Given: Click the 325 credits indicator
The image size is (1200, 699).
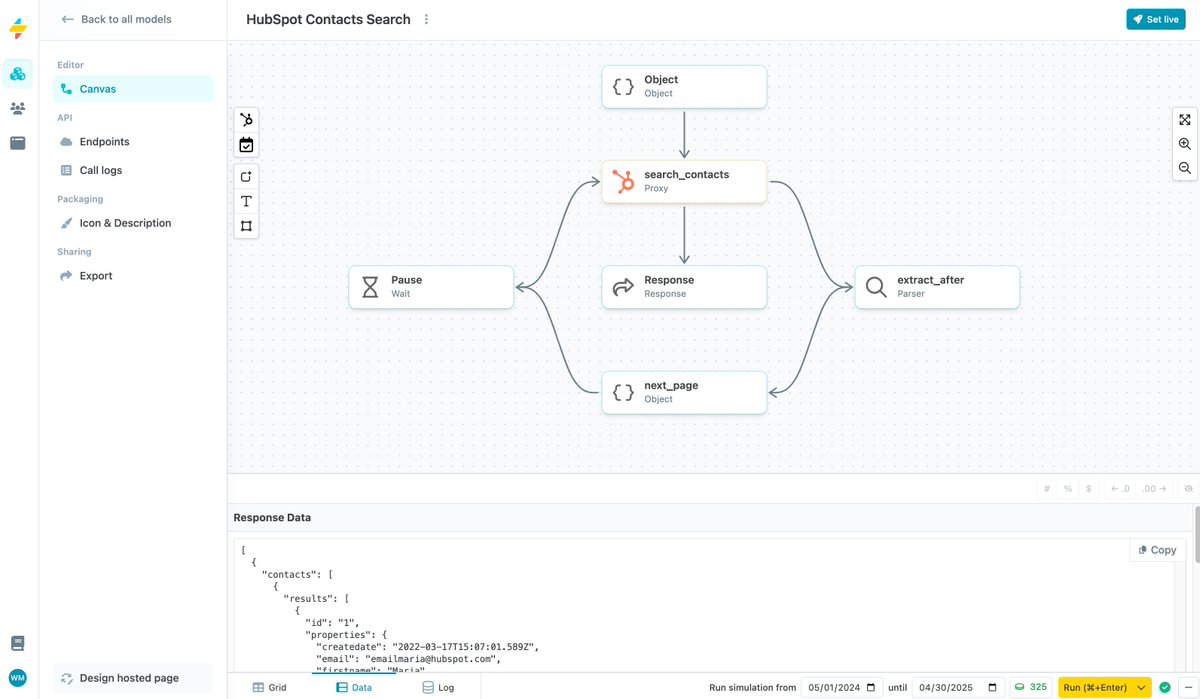Looking at the screenshot, I should [x=1031, y=688].
